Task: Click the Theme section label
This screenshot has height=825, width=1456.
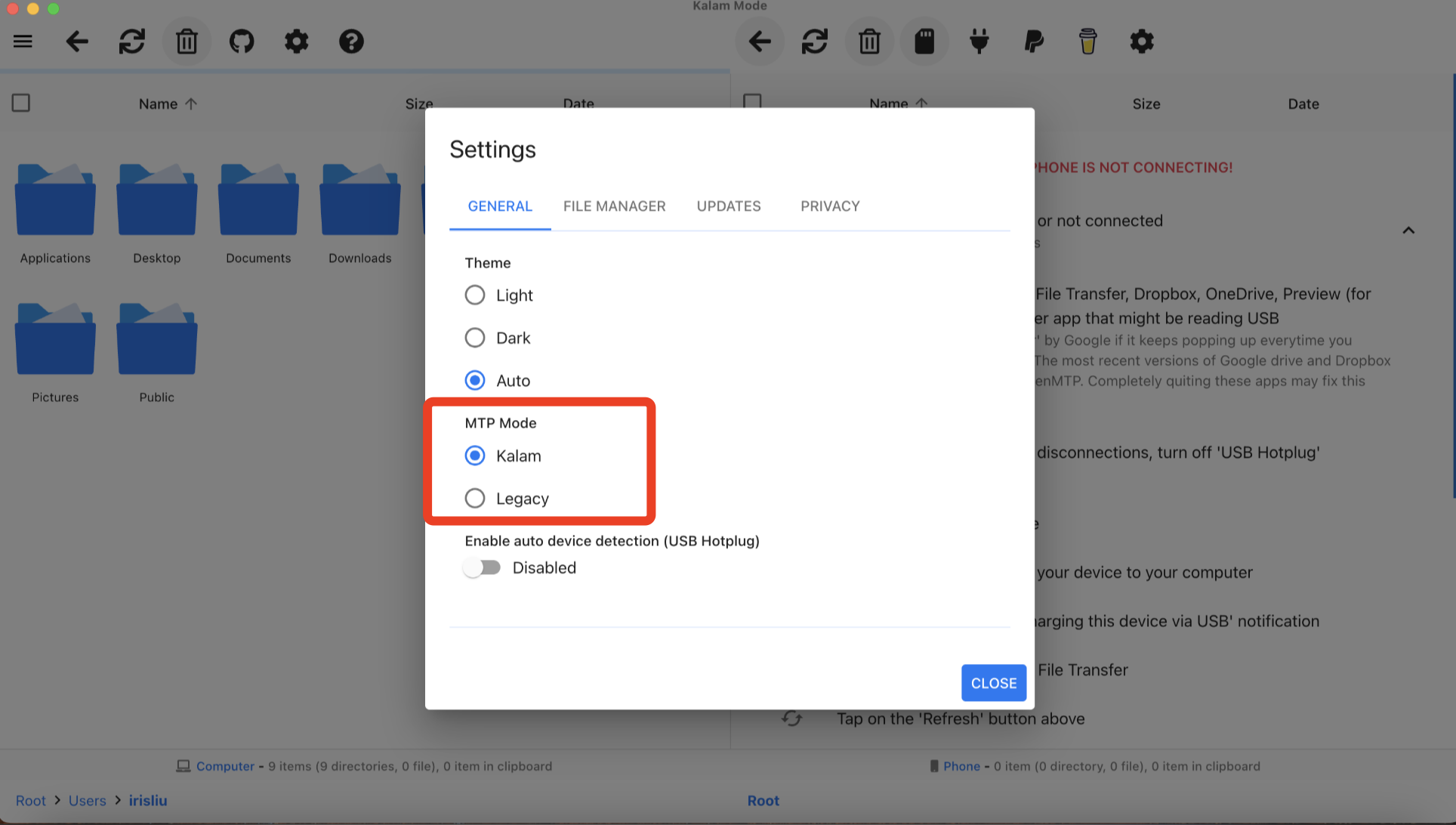Action: coord(488,263)
